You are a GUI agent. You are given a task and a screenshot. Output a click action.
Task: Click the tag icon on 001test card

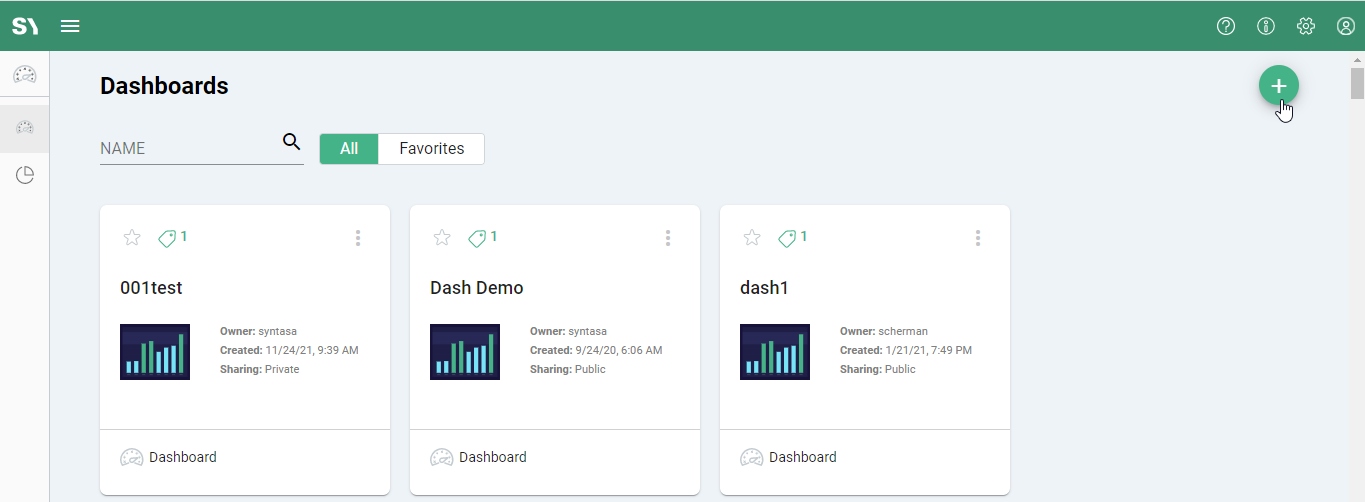pos(167,238)
